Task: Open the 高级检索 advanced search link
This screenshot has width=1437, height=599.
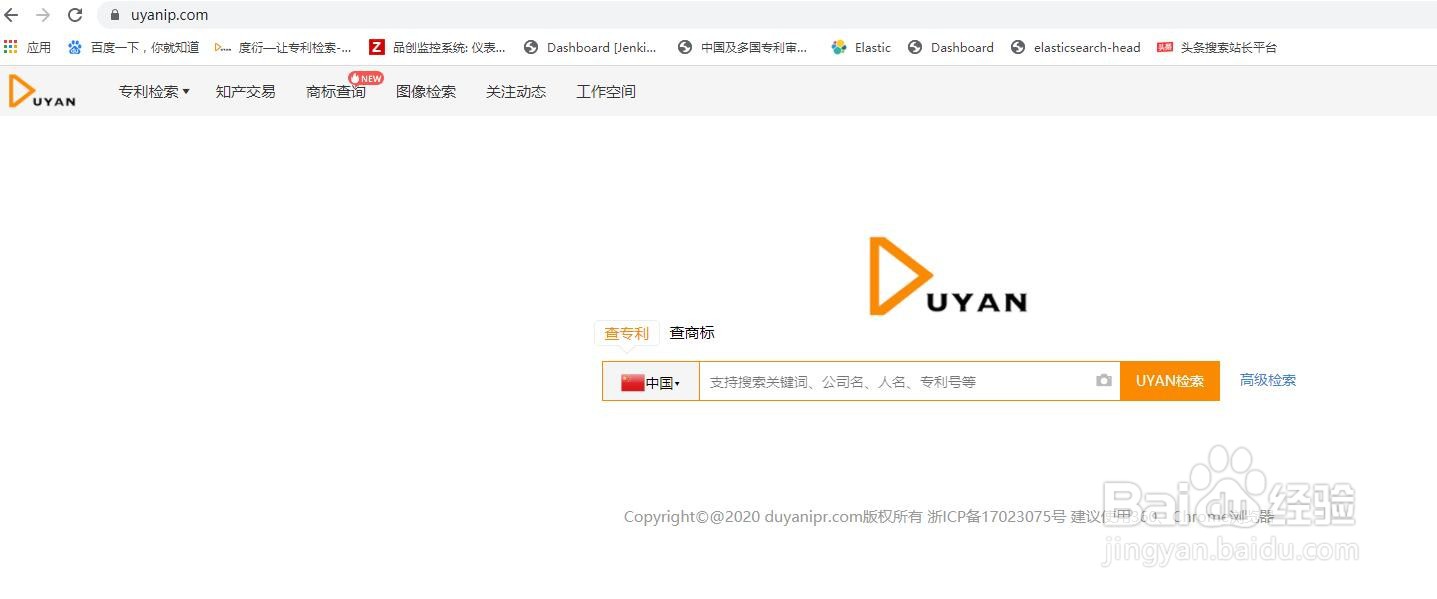Action: pyautogui.click(x=1268, y=380)
